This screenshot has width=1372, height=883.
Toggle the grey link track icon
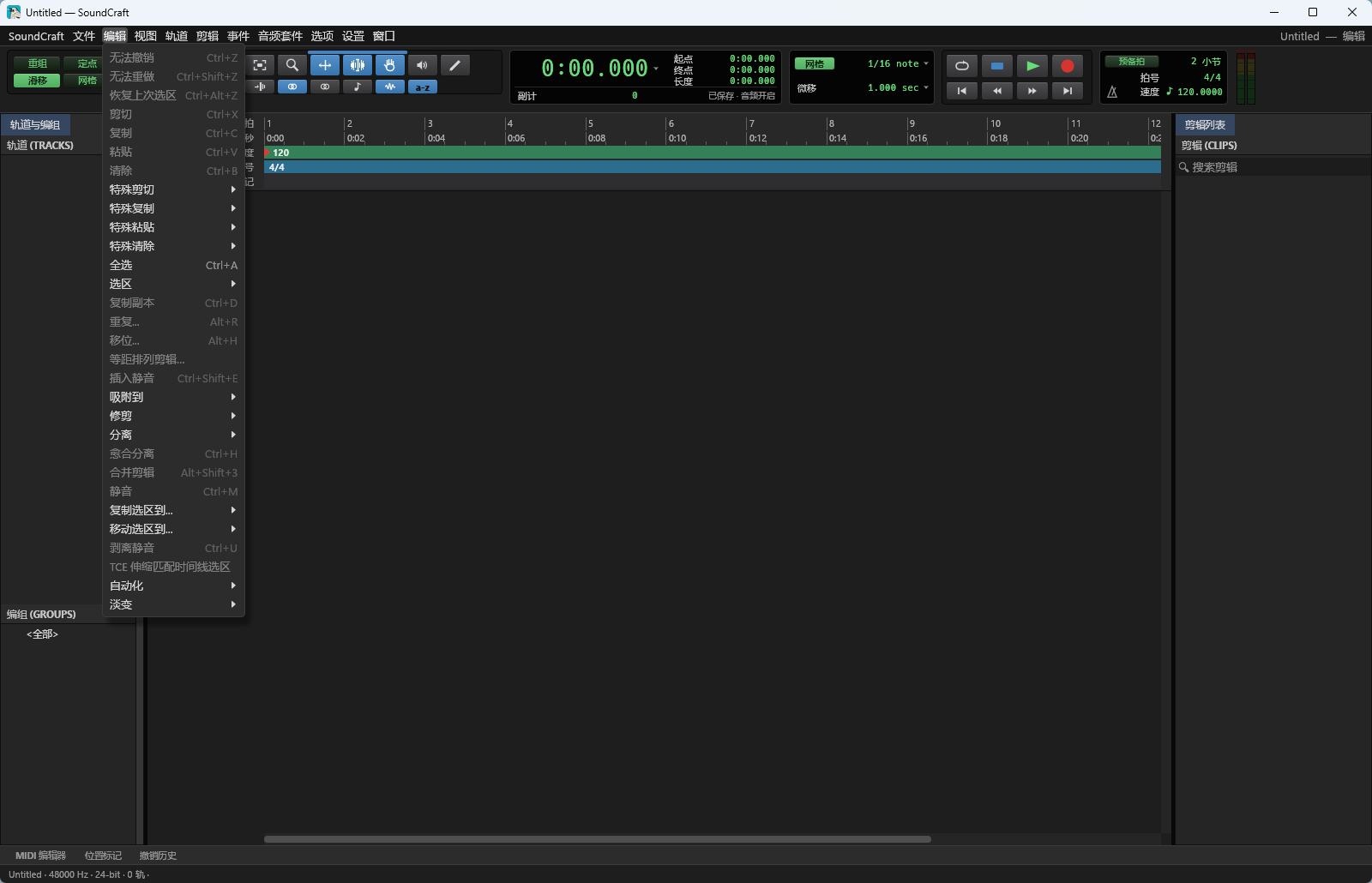pyautogui.click(x=325, y=87)
